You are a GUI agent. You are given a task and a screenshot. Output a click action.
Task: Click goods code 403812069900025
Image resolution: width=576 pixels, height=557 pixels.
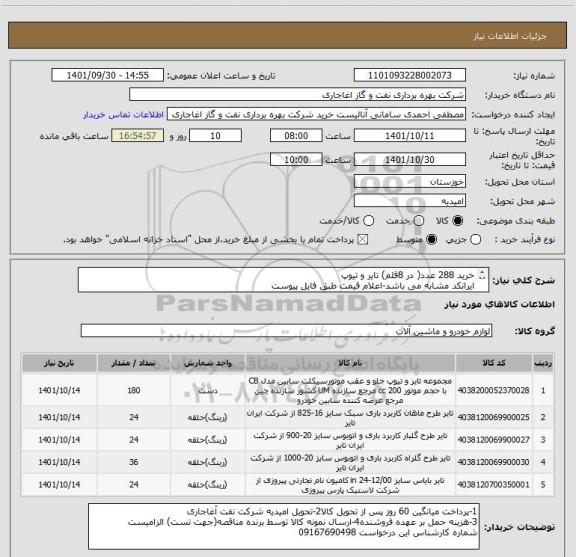[493, 417]
